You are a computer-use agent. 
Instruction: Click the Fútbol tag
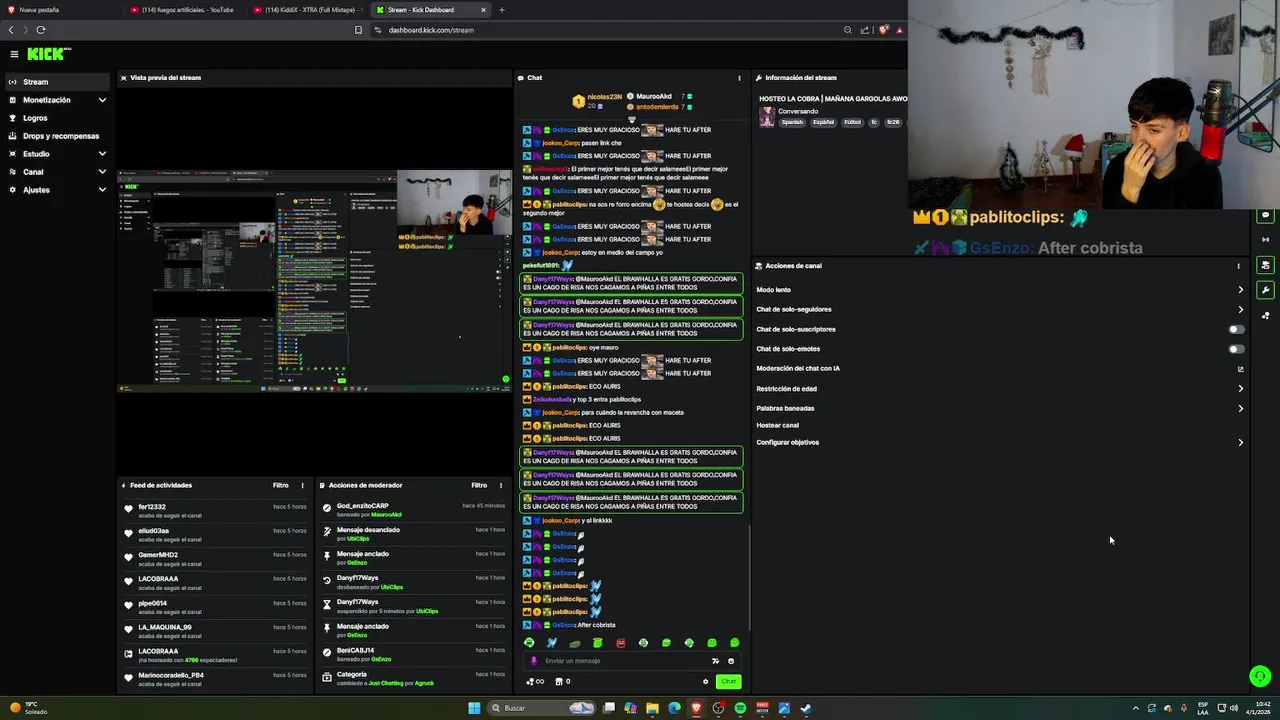852,122
